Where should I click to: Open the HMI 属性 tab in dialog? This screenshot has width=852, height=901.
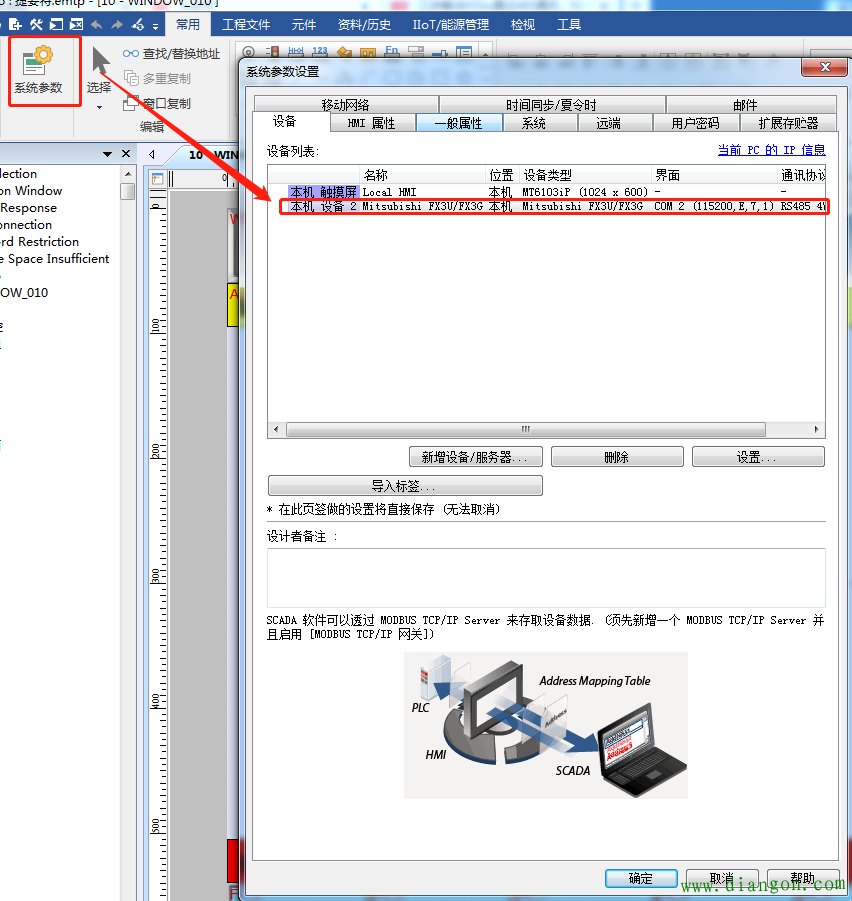(371, 123)
